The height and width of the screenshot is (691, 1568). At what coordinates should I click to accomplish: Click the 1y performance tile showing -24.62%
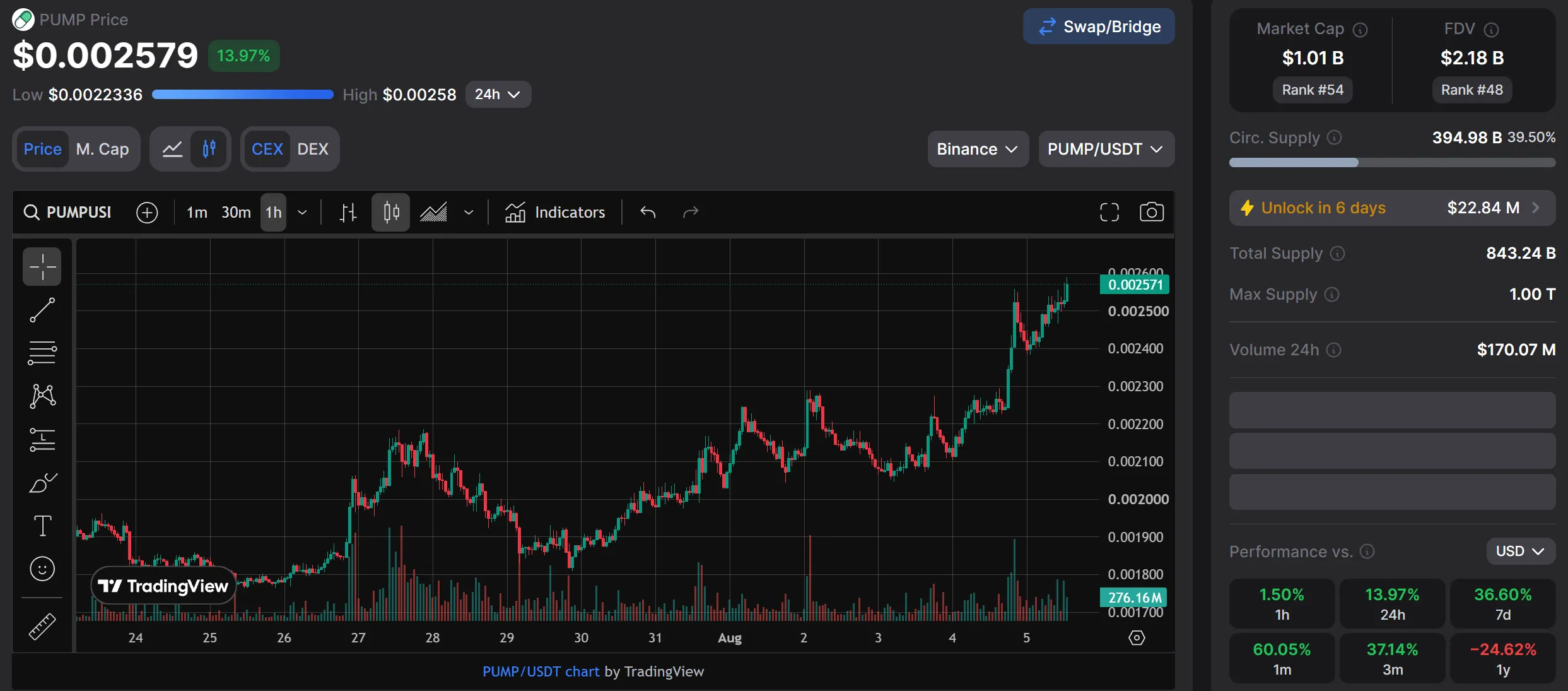(1502, 658)
